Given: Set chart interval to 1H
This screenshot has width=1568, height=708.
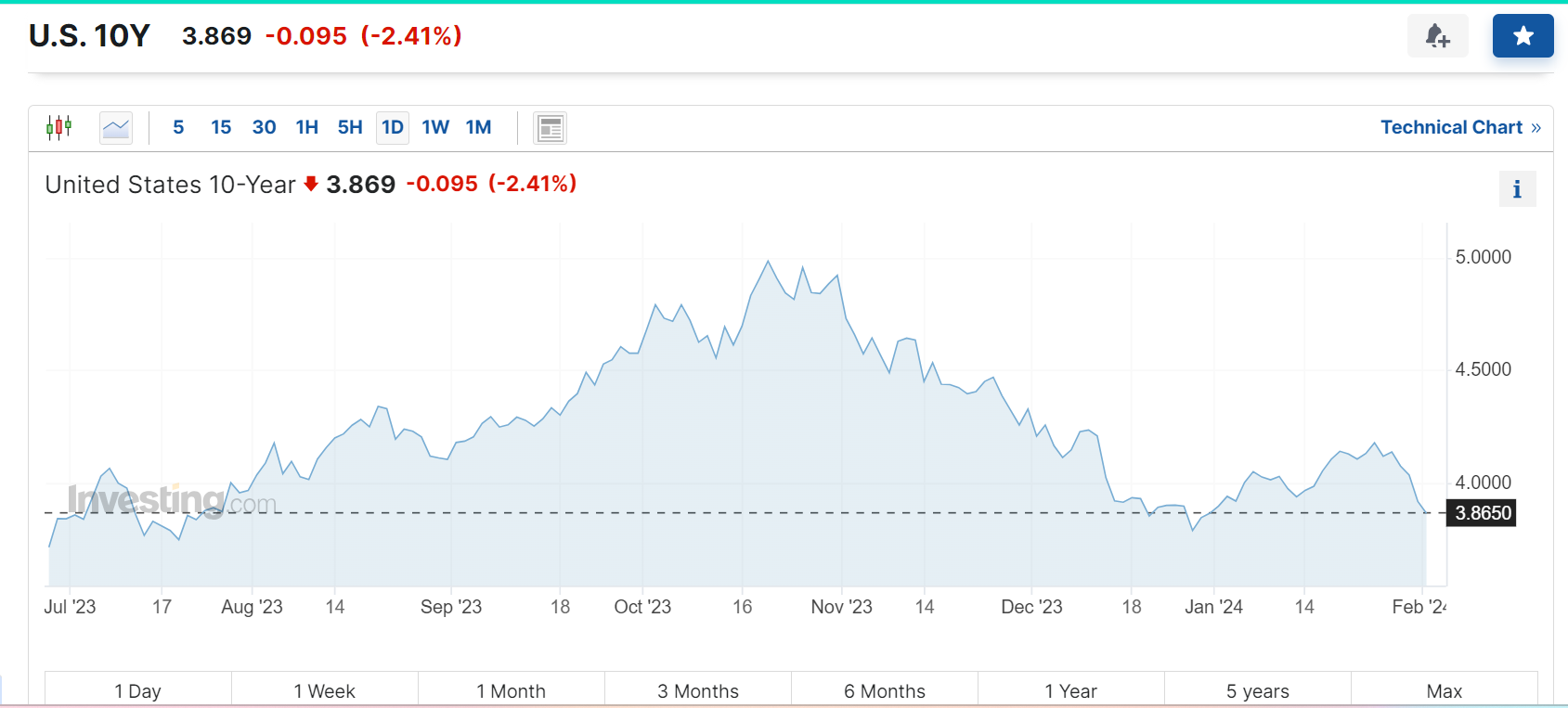Looking at the screenshot, I should tap(306, 127).
